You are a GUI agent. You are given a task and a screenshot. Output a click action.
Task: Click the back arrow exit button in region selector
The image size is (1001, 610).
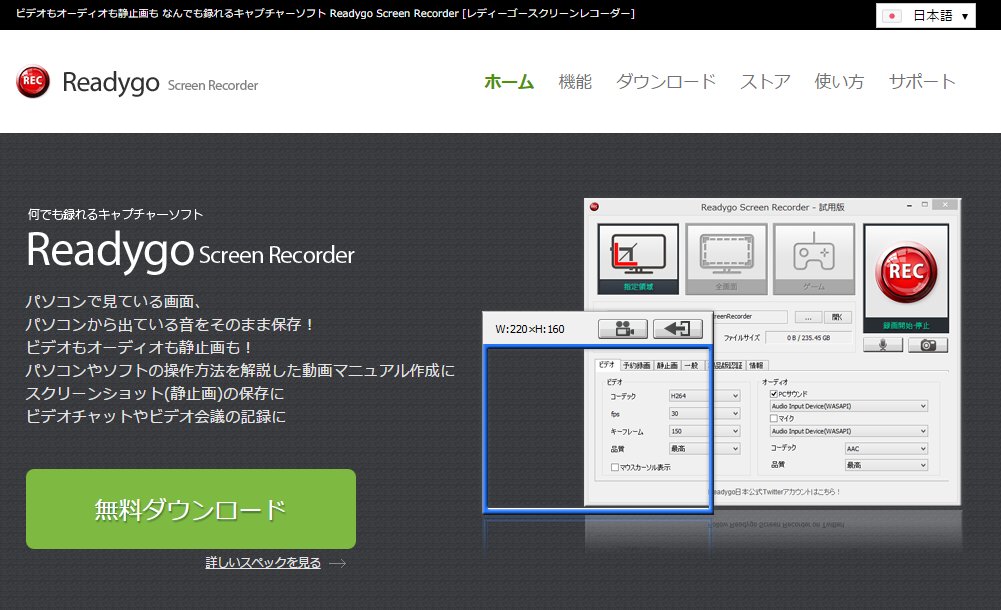(678, 329)
